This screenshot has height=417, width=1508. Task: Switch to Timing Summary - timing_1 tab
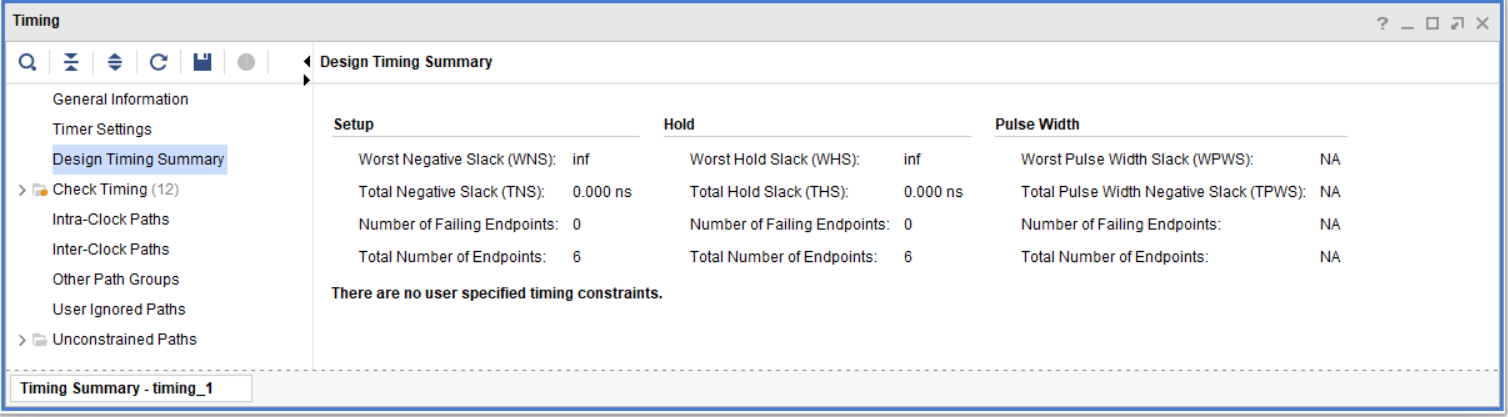[x=131, y=388]
